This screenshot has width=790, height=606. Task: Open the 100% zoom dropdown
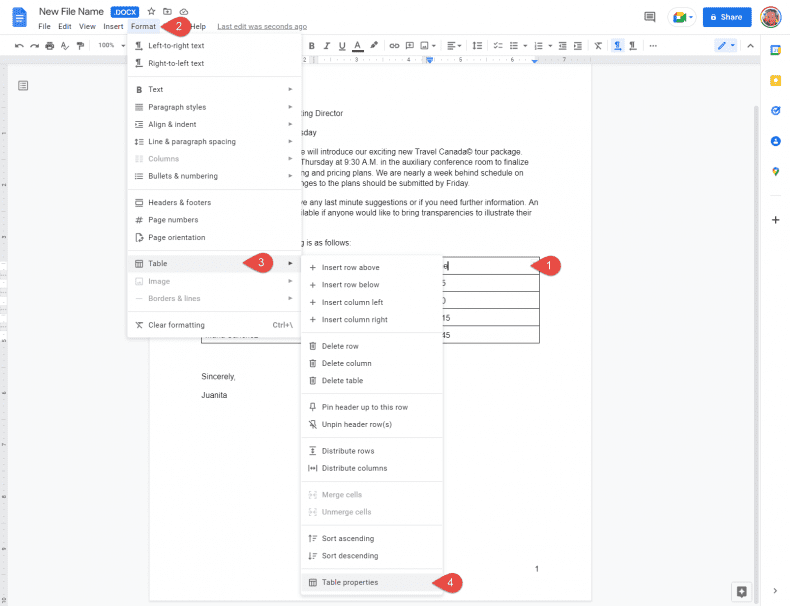click(x=110, y=45)
